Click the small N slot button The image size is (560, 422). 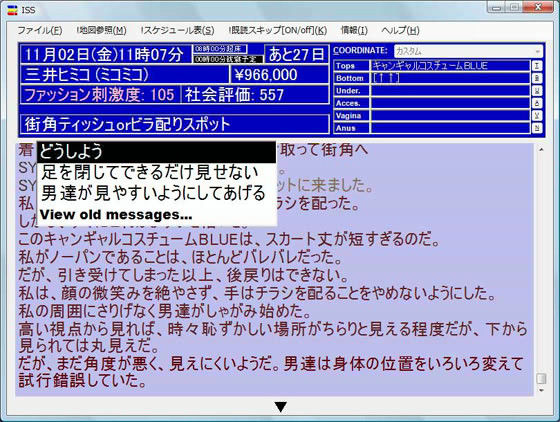[537, 128]
